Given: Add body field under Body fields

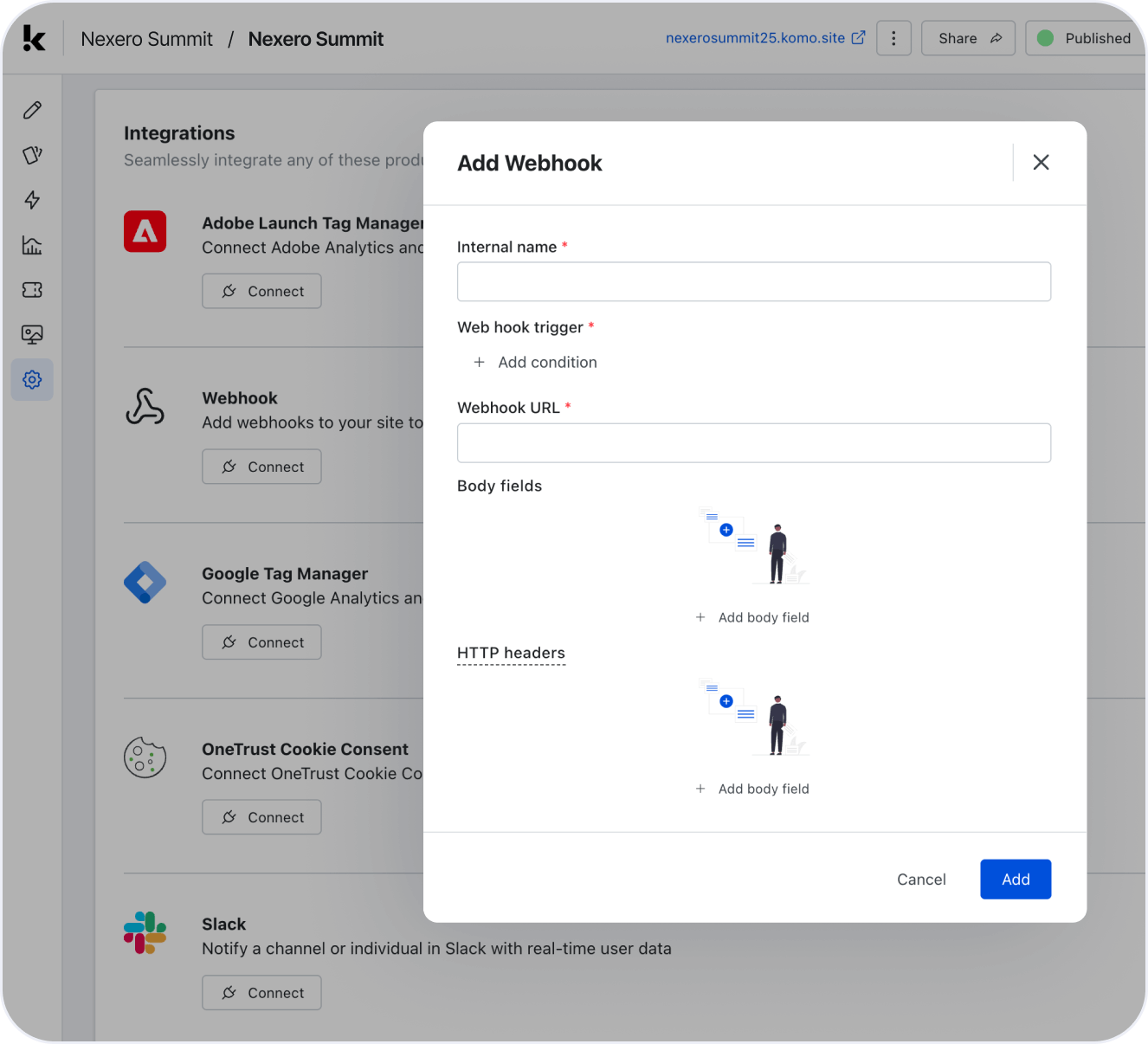Looking at the screenshot, I should click(753, 617).
